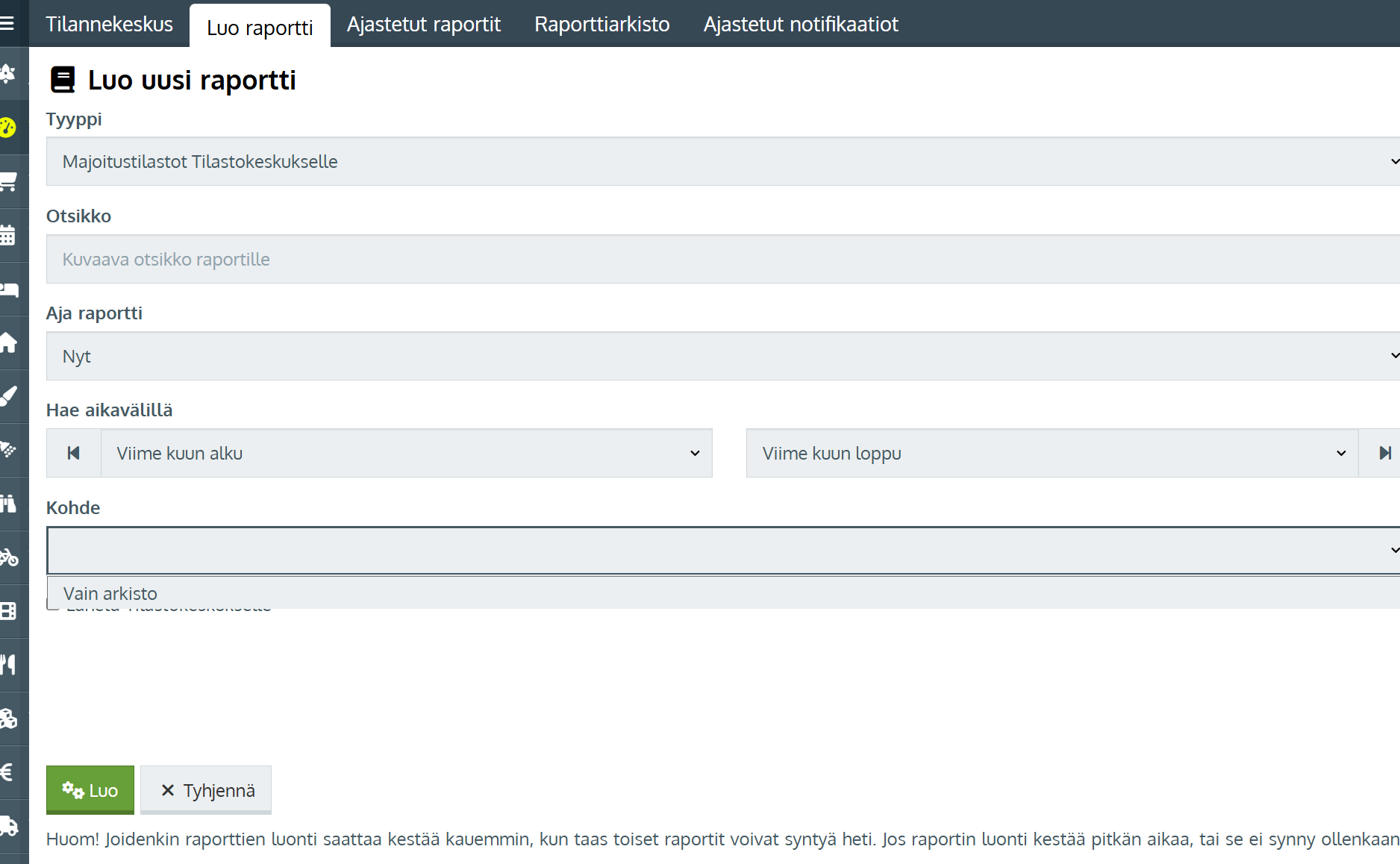
Task: Open the table layout sidebar icon
Action: 7,611
